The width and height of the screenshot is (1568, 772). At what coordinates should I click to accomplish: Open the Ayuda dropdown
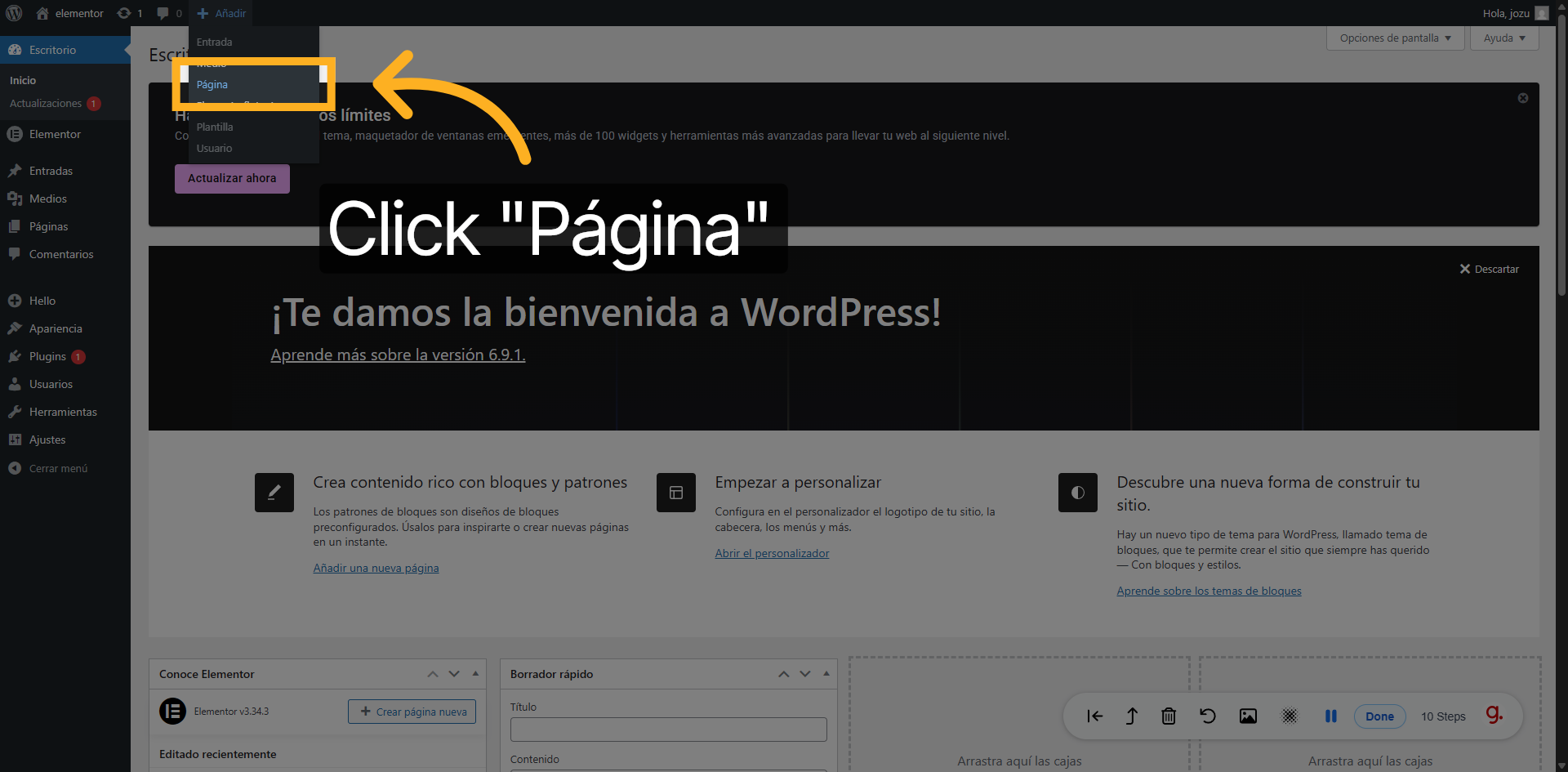(x=1503, y=38)
